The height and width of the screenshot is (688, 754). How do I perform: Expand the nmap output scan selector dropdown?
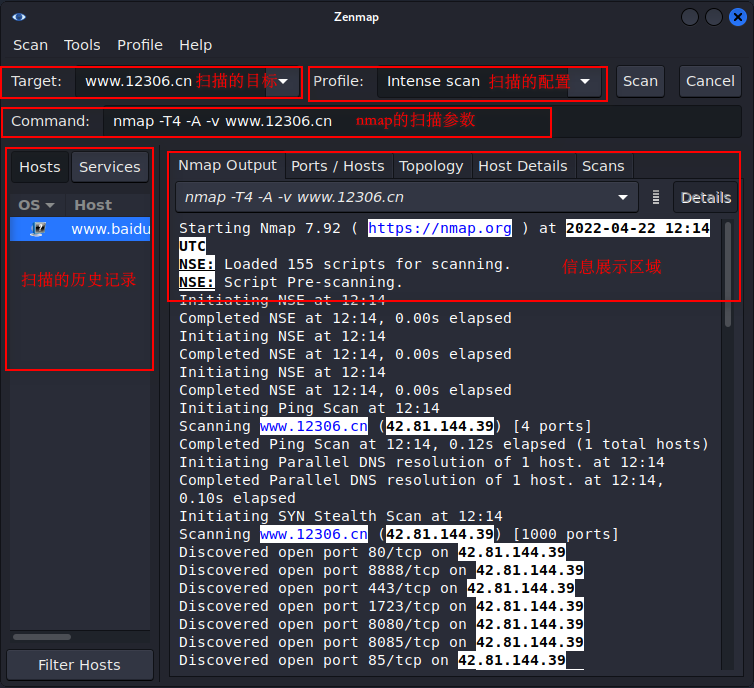pyautogui.click(x=623, y=197)
